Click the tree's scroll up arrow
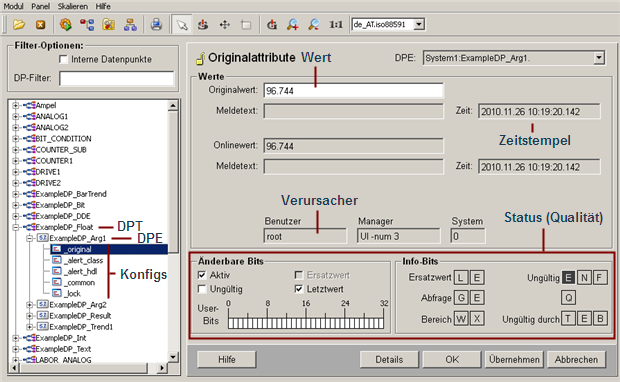620x382 pixels. (x=173, y=106)
